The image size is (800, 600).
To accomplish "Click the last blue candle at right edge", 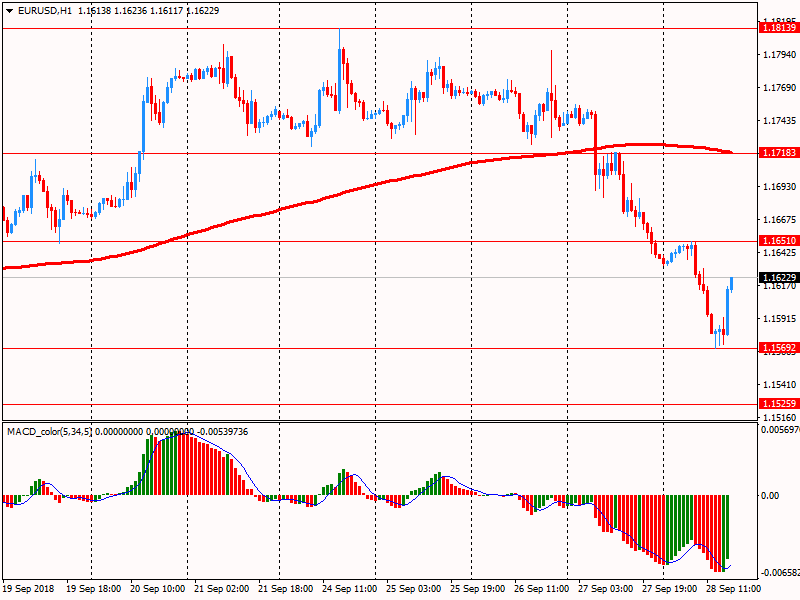I will pos(732,284).
